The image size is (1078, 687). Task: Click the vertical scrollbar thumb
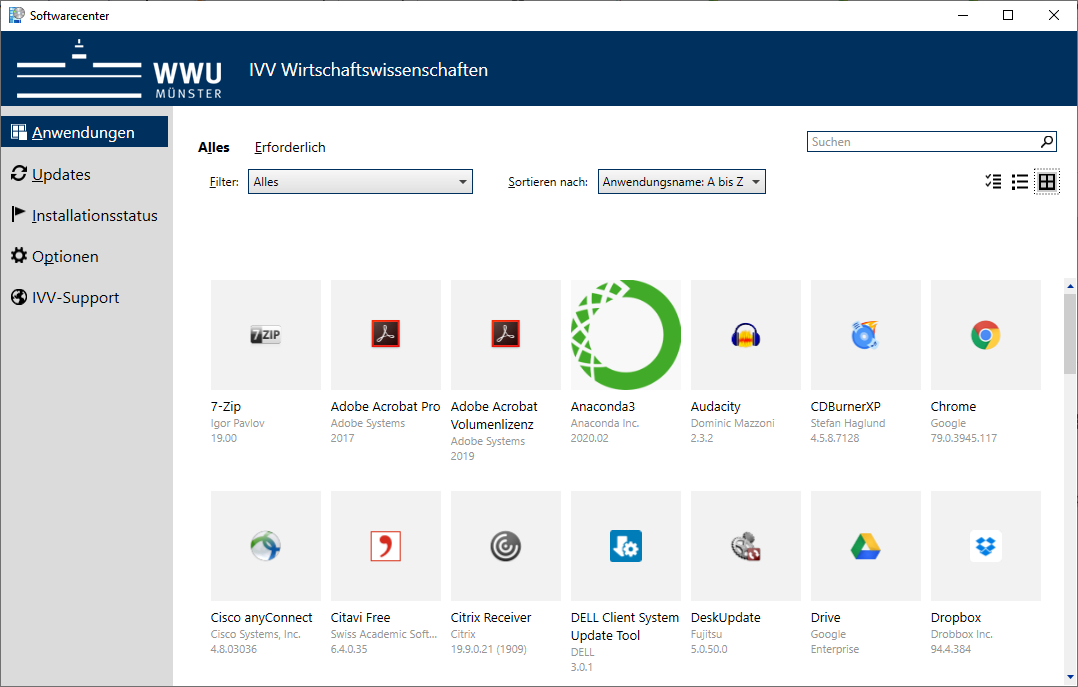tap(1070, 334)
